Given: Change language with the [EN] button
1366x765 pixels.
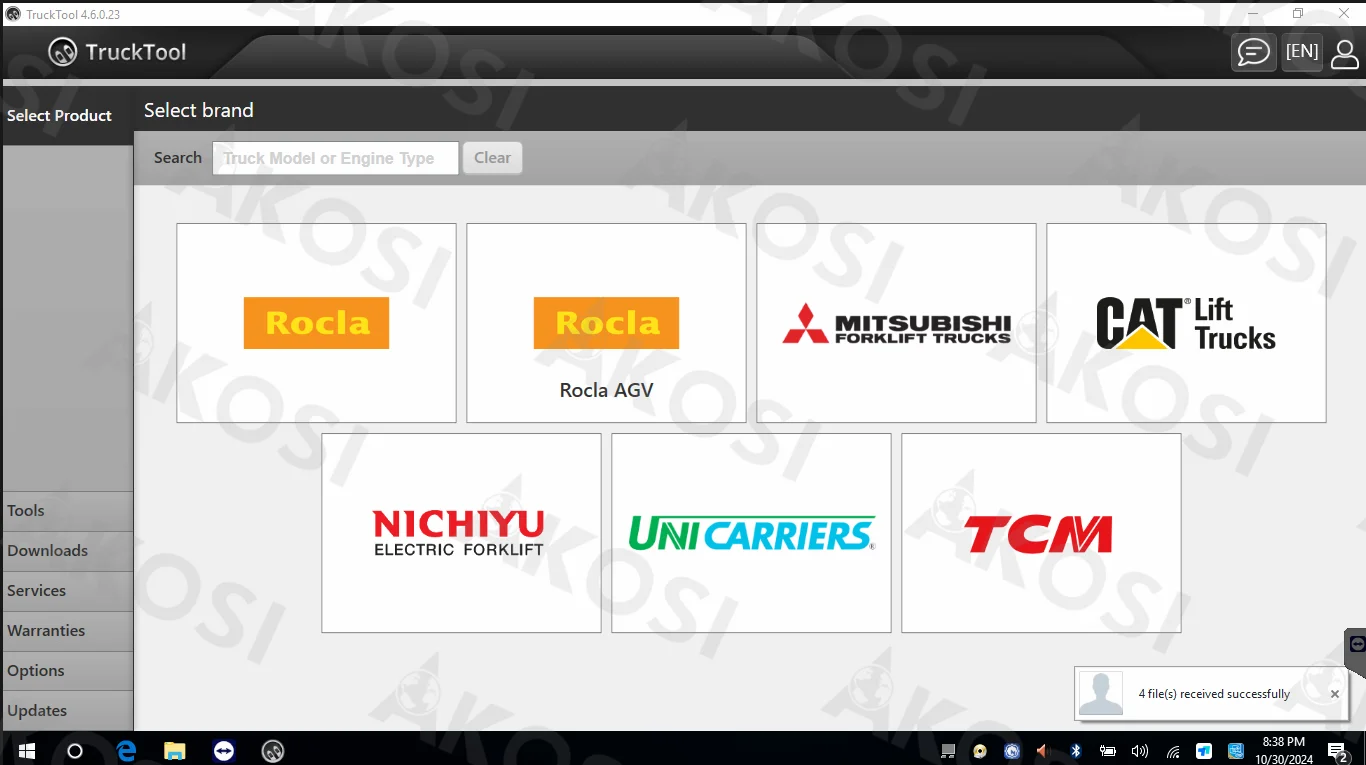Looking at the screenshot, I should coord(1302,52).
